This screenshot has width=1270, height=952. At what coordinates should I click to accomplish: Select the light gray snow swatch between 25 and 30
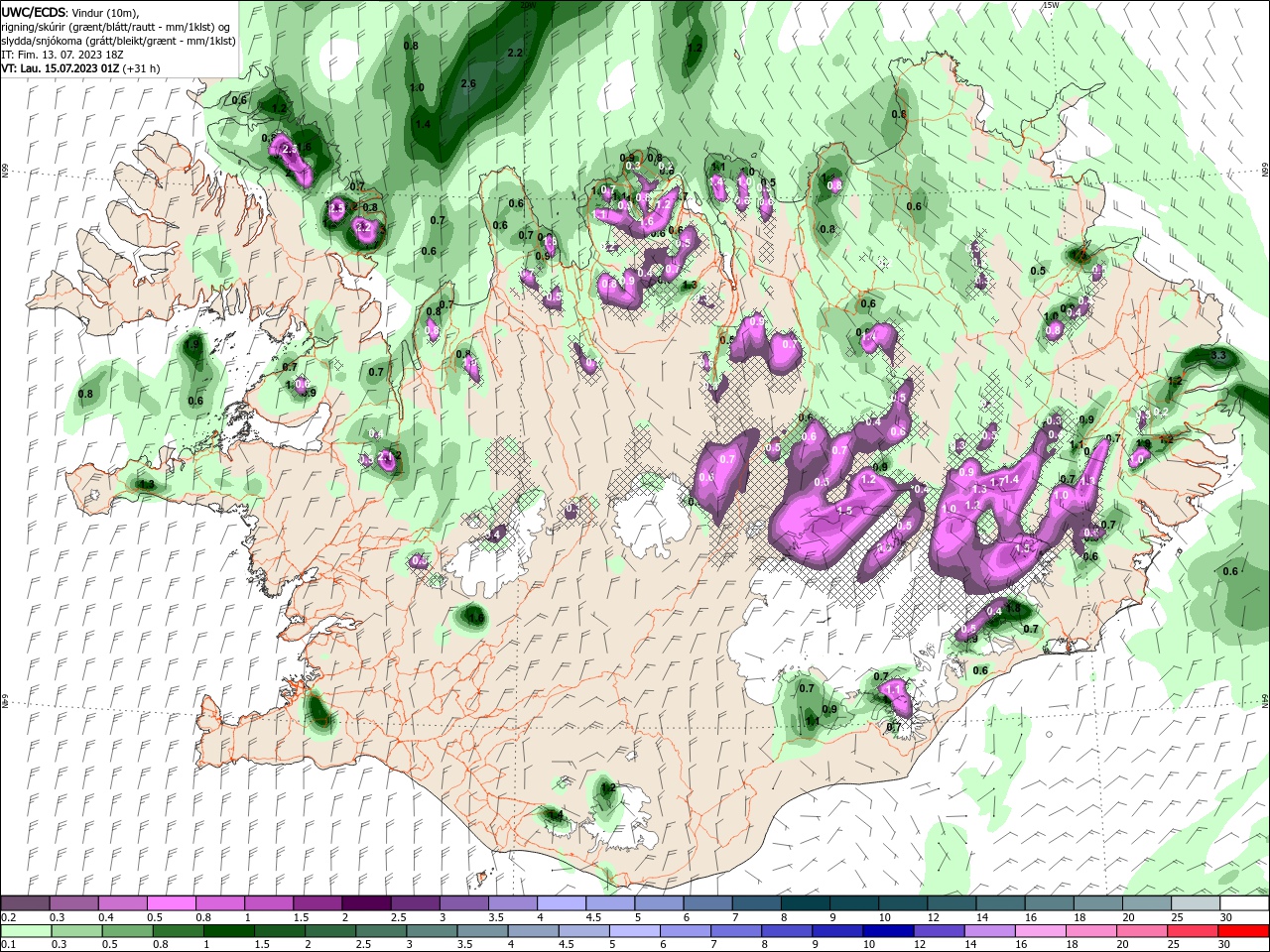pyautogui.click(x=1197, y=904)
